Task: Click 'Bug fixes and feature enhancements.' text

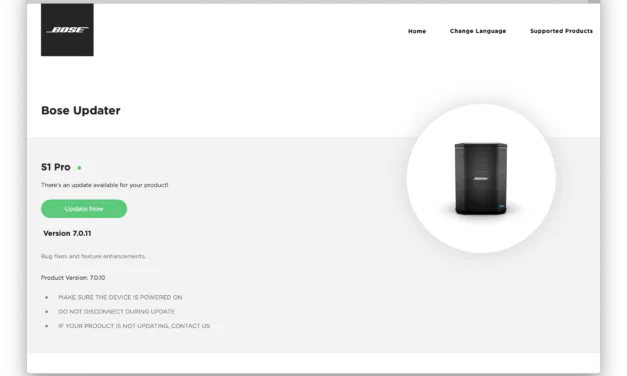Action: coord(93,256)
